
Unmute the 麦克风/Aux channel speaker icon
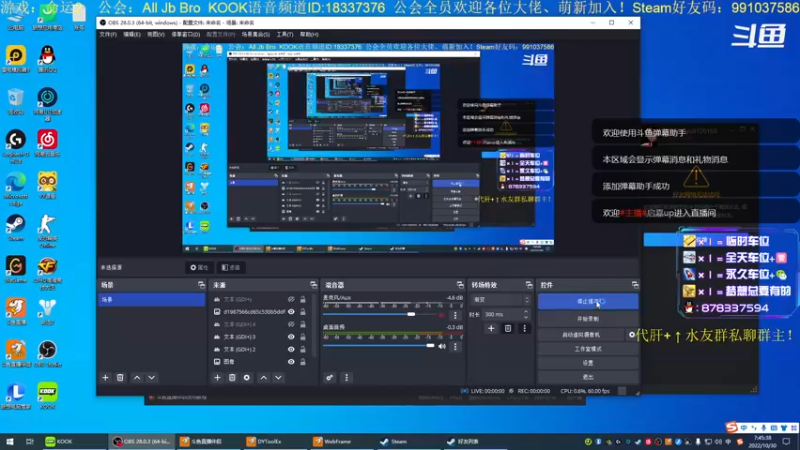click(x=442, y=315)
